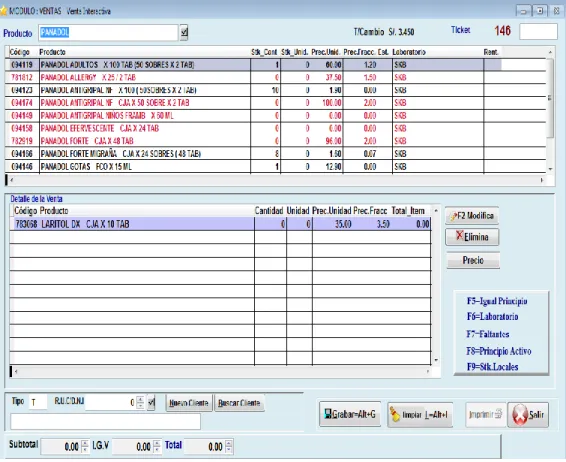Click the empty client name field below Tipo

tap(105, 422)
